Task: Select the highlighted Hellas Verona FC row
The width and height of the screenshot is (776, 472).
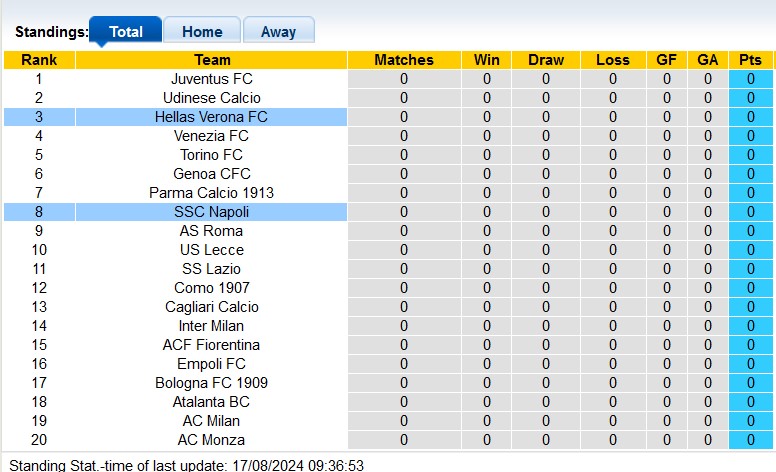Action: pos(211,117)
